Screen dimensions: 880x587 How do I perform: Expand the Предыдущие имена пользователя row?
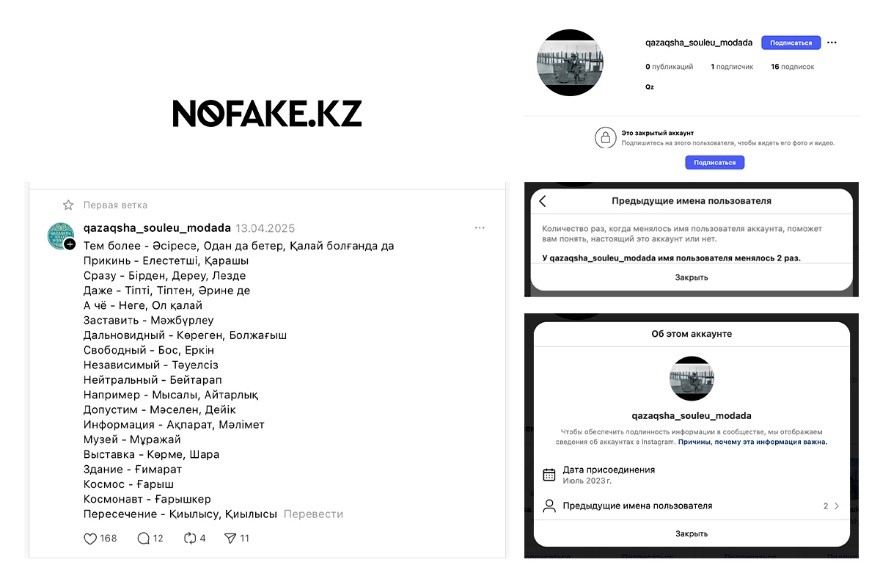(x=691, y=506)
